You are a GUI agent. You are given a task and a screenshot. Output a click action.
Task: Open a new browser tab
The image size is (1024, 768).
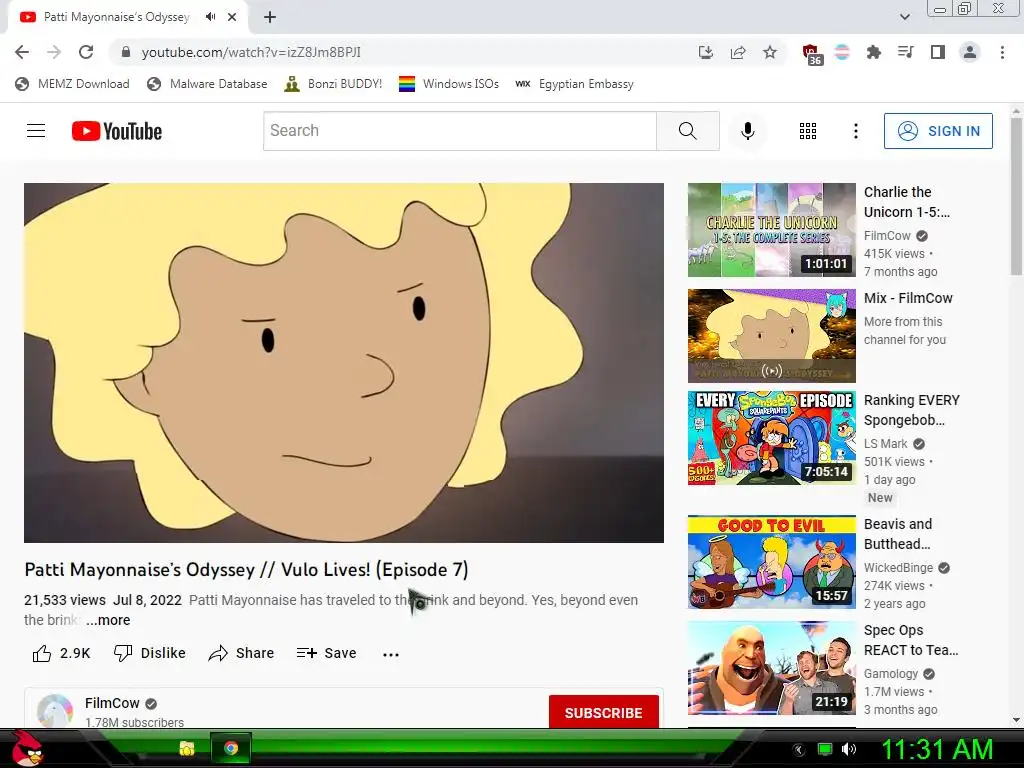tap(270, 17)
